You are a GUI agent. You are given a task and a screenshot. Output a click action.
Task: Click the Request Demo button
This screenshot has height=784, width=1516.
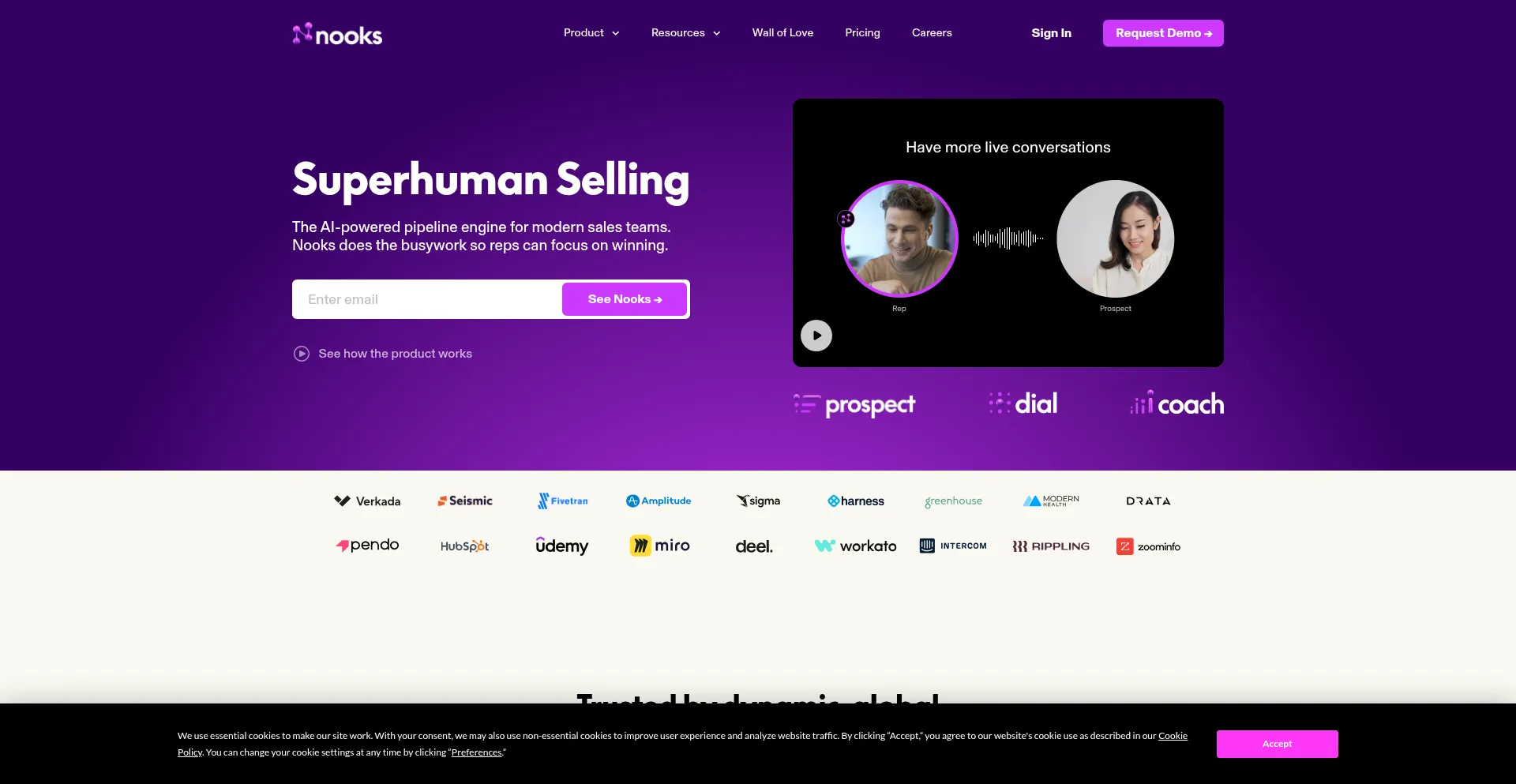1163,33
